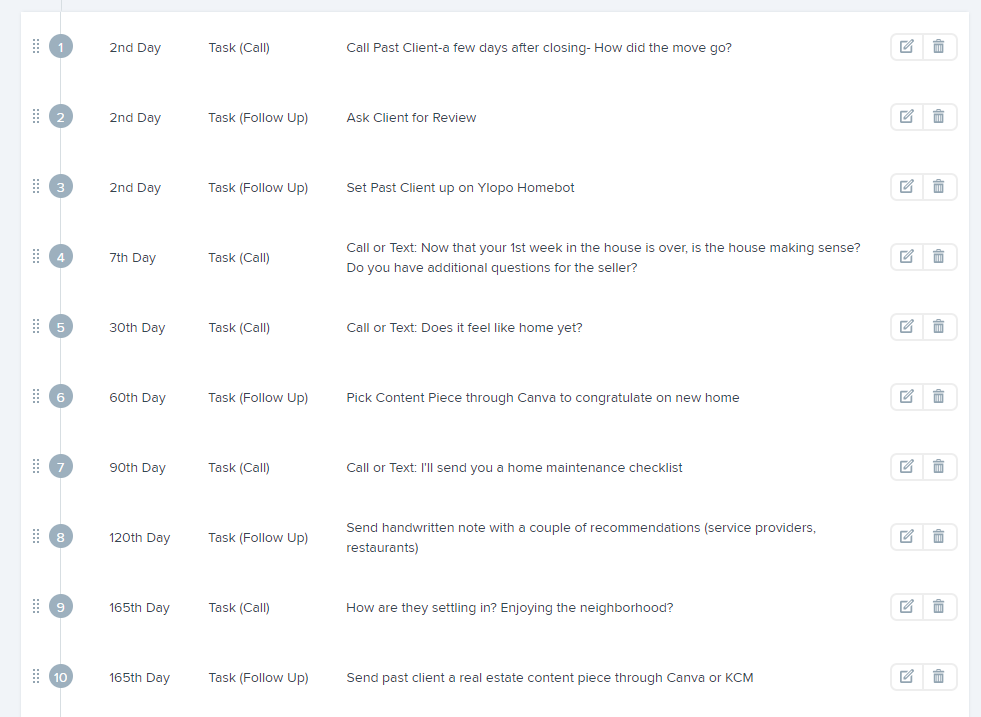This screenshot has width=981, height=717.
Task: Edit the 'Set Past Client up on Ylopo Homebot' step
Action: point(907,187)
